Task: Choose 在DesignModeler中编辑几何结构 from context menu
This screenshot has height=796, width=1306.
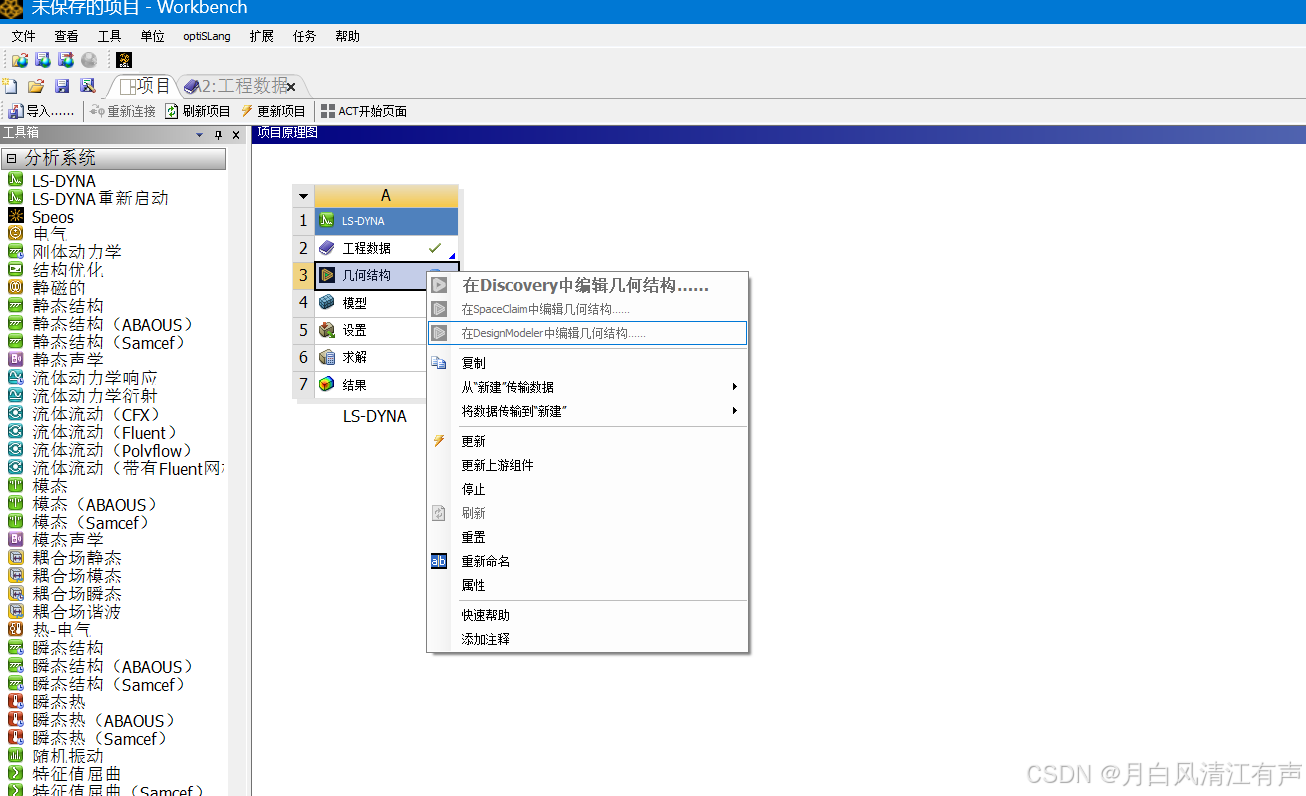Action: pyautogui.click(x=587, y=333)
